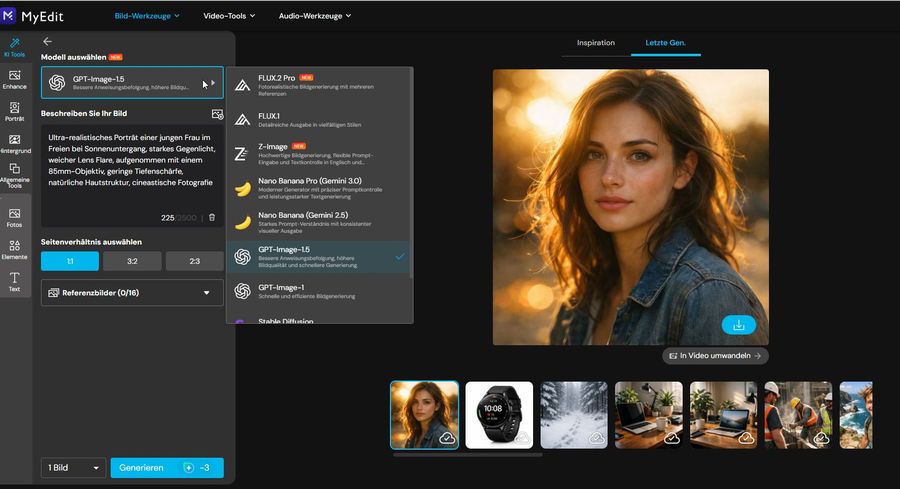900x489 pixels.
Task: Open the Audio-Werkzeuge menu
Action: (x=315, y=16)
